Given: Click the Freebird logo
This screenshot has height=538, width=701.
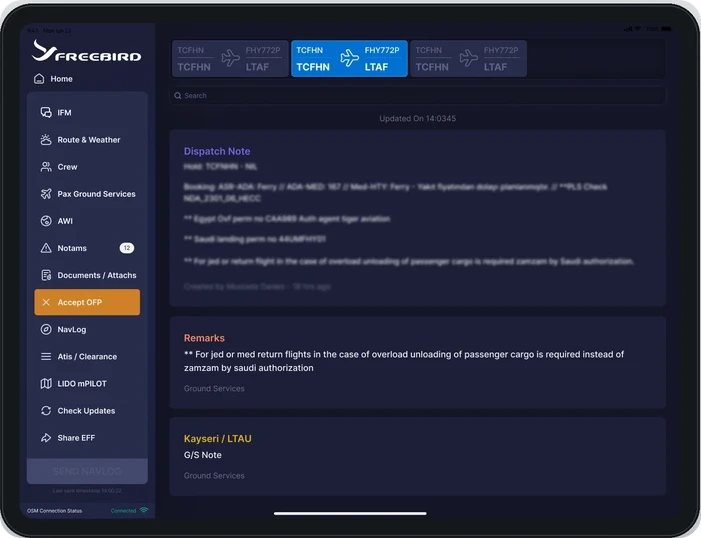Looking at the screenshot, I should 87,51.
